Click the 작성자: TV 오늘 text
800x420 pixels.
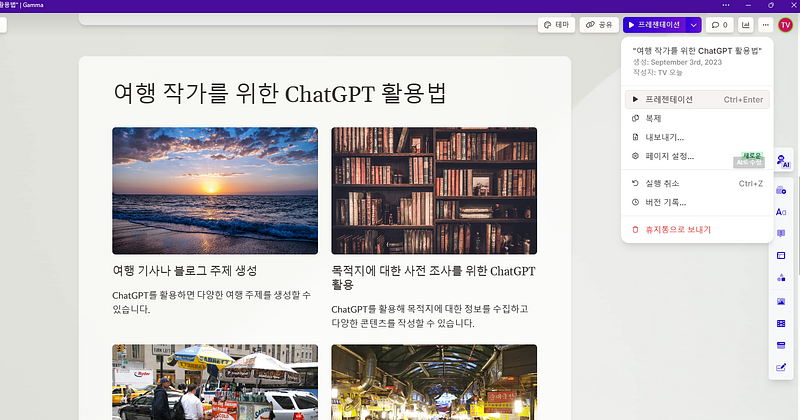click(x=658, y=72)
